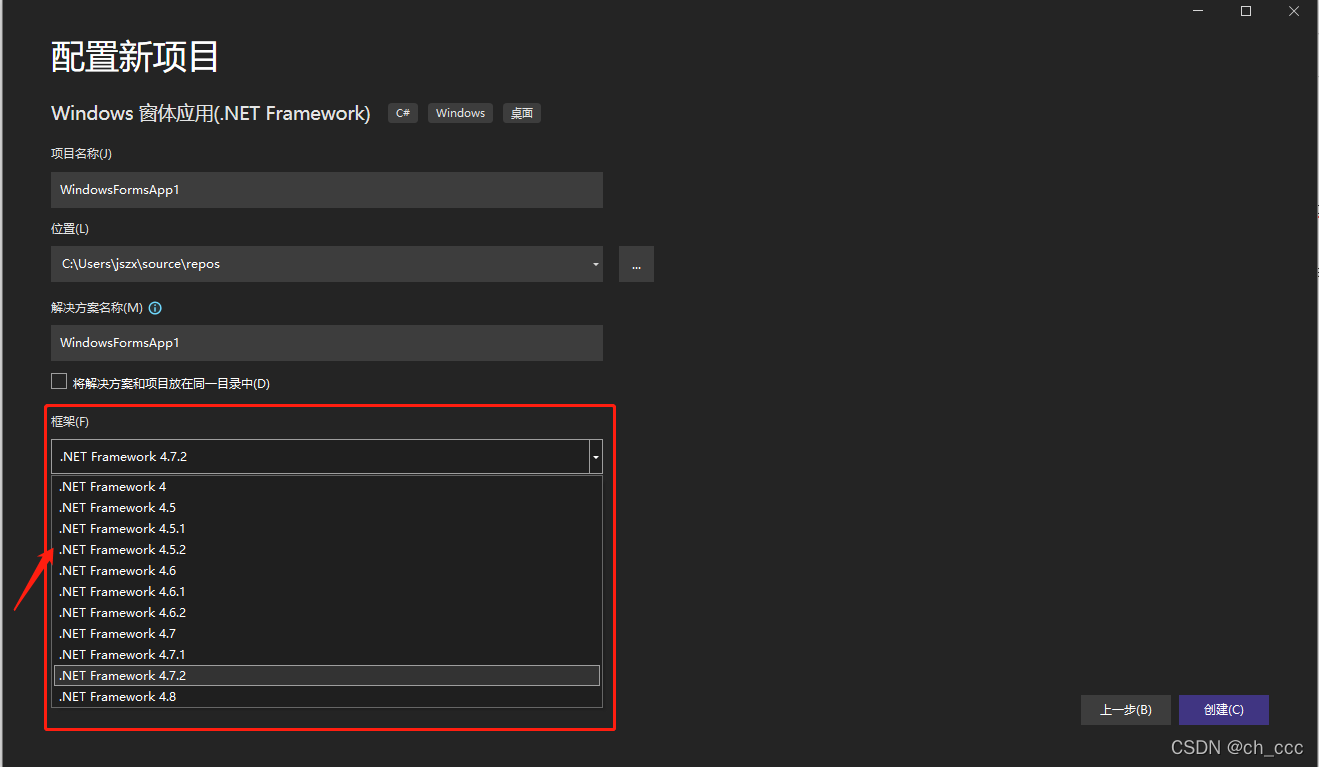Select .NET Framework 4 from the list
The image size is (1319, 767).
(x=327, y=487)
